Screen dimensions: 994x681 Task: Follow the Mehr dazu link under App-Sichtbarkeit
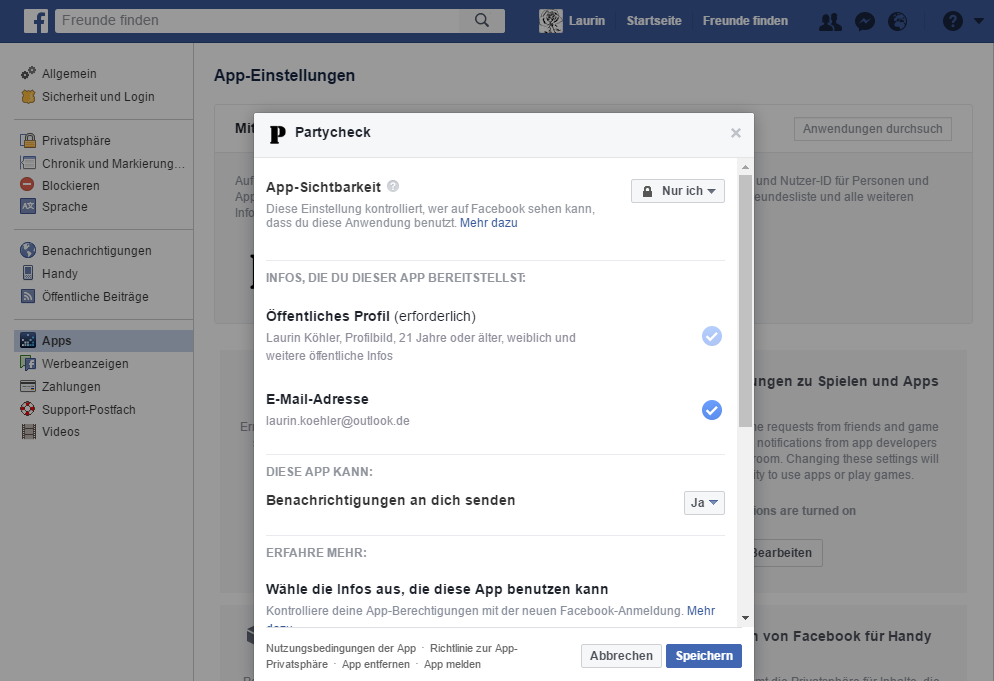488,223
